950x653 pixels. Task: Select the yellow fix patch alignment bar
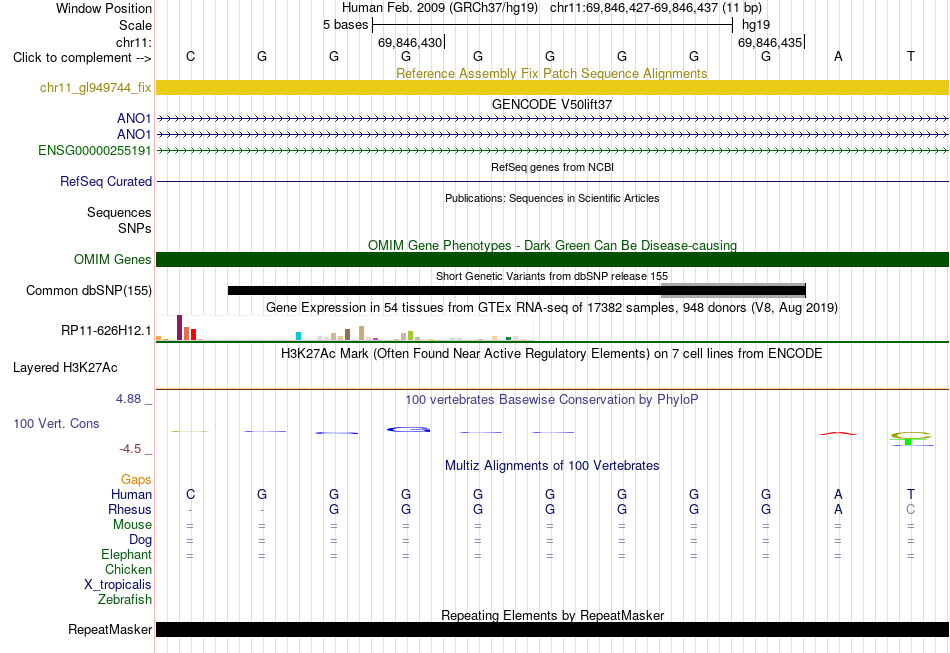pyautogui.click(x=553, y=87)
